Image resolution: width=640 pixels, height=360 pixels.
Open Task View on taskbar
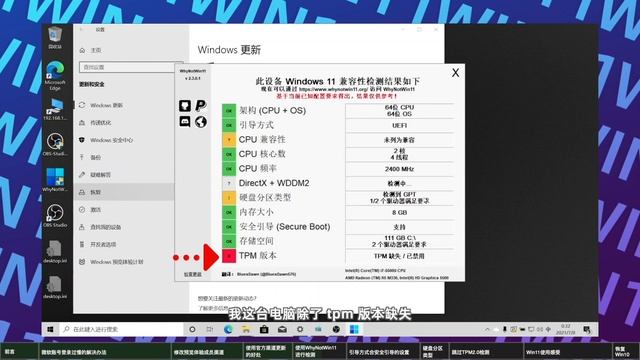click(210, 329)
